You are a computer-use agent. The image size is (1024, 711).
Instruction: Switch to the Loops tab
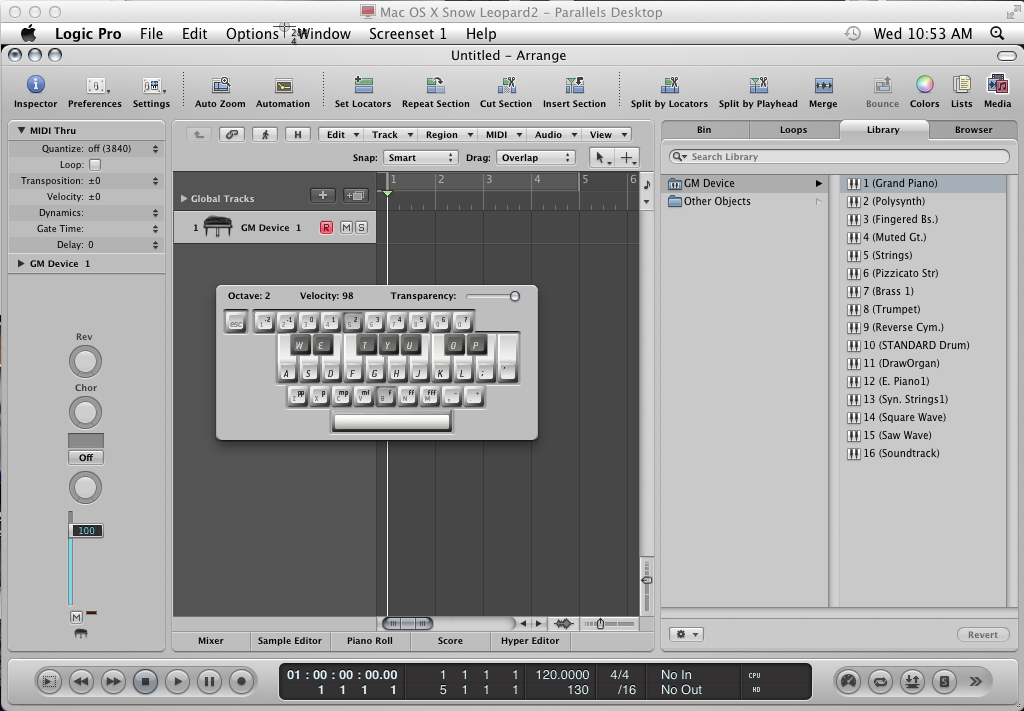793,130
